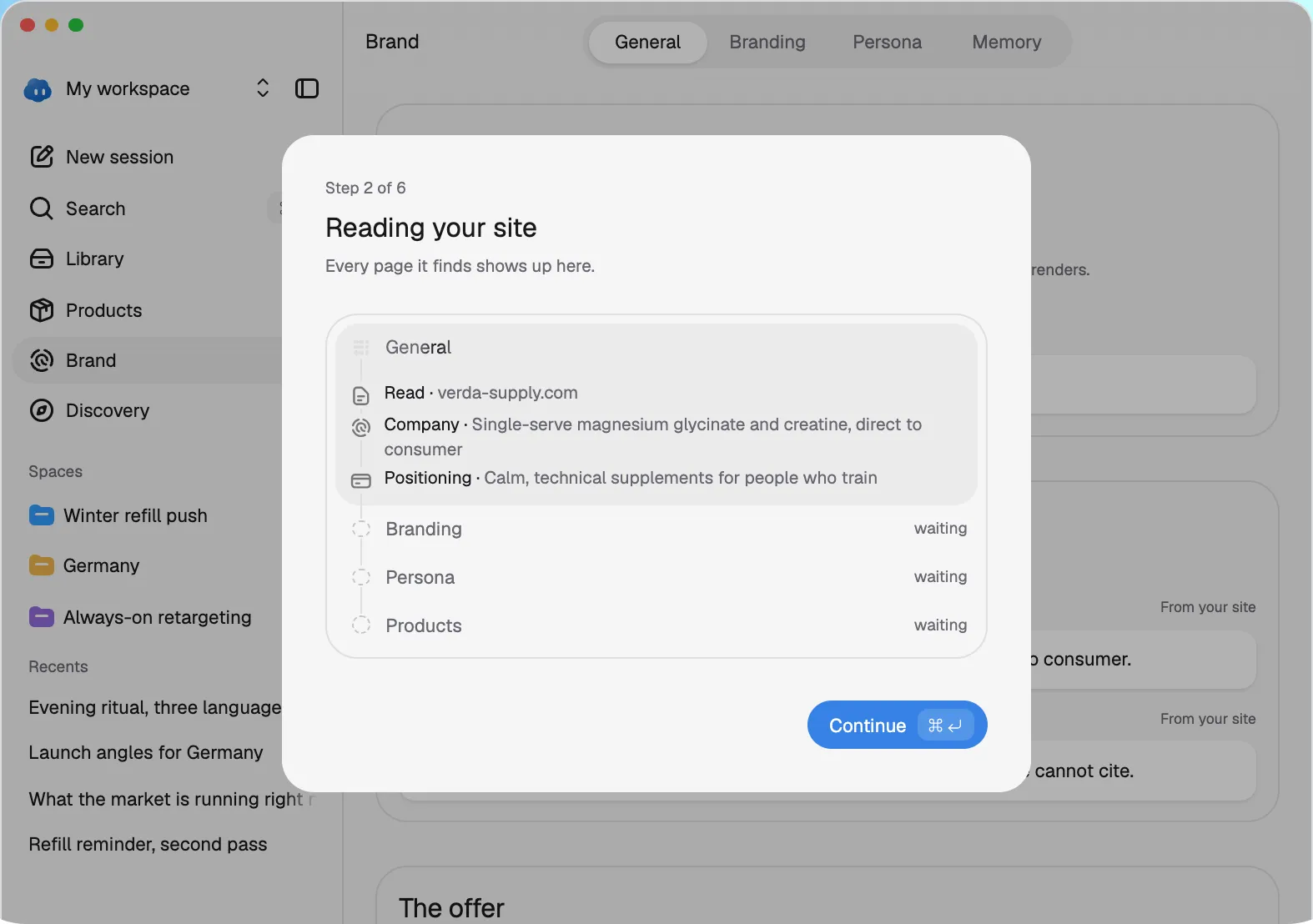Open recent 'Launch angles for Germany' session
Image resolution: width=1313 pixels, height=924 pixels.
pos(146,752)
